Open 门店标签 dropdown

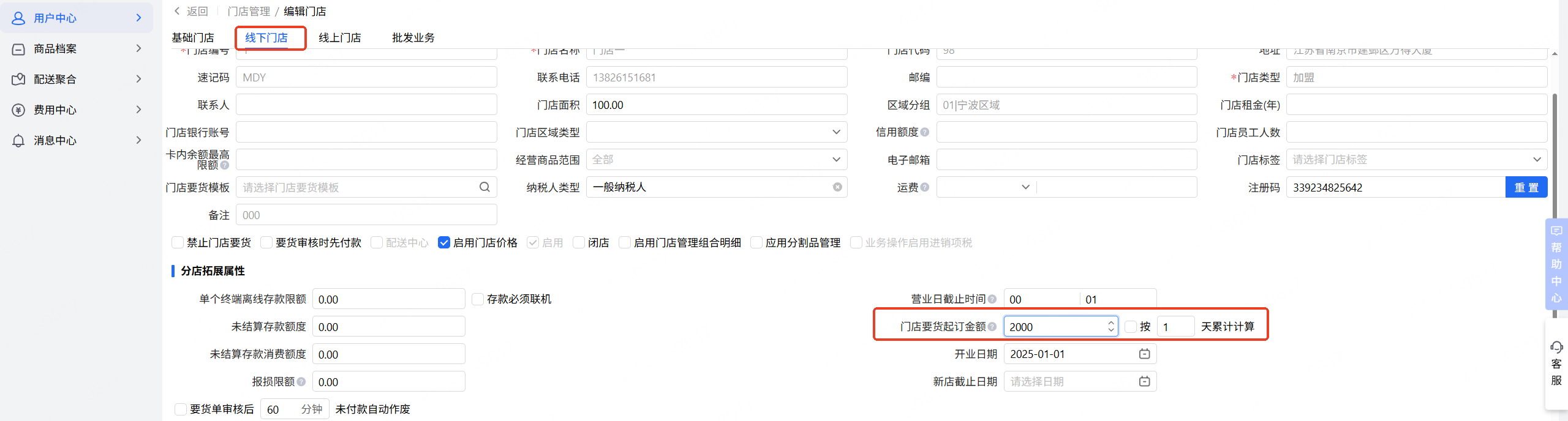(x=1417, y=160)
